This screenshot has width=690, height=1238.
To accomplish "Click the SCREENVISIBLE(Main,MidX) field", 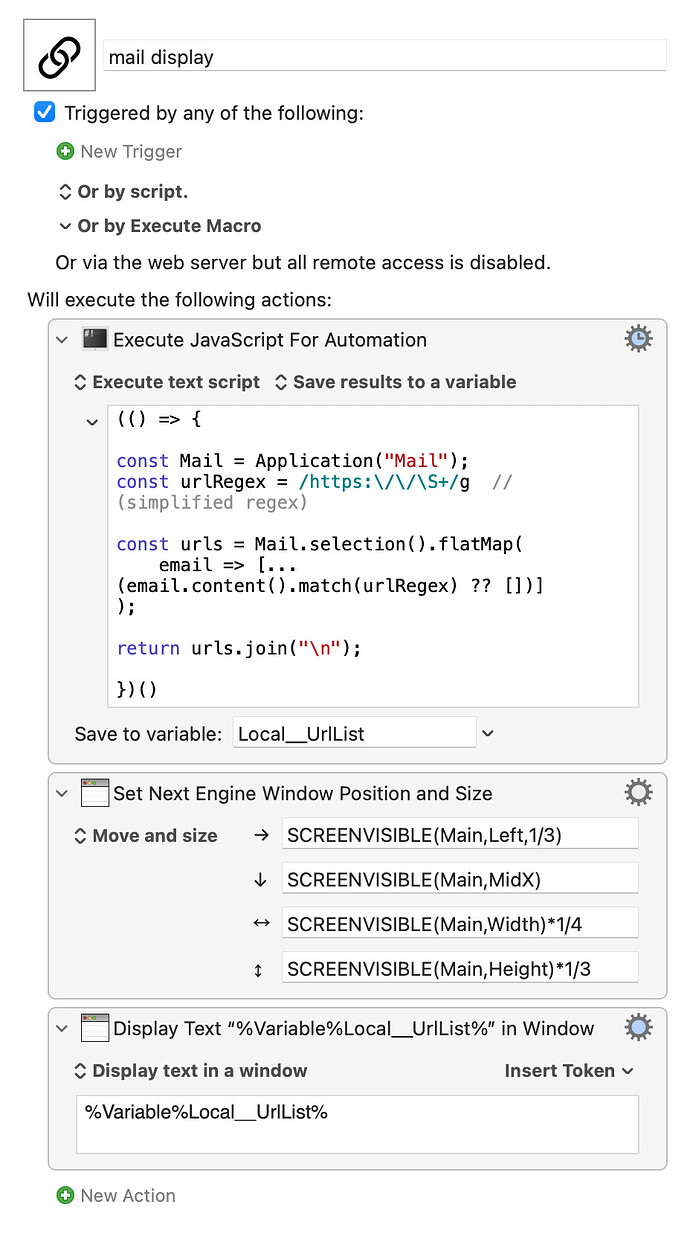I will coord(460,879).
